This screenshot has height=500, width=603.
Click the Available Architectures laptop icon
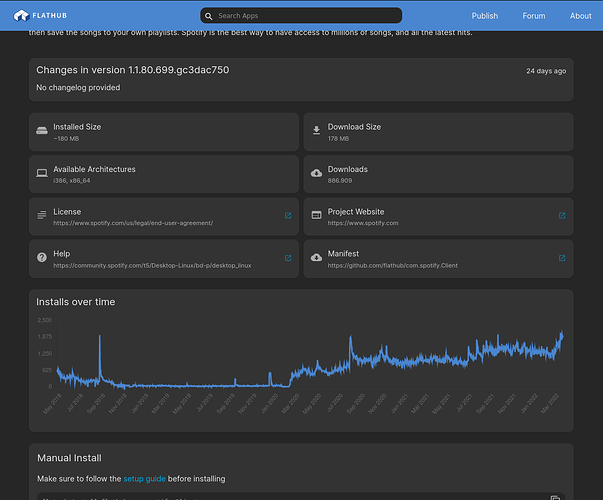click(42, 173)
